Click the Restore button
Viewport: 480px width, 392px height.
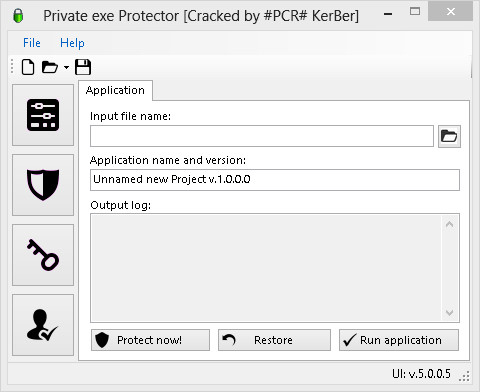pos(274,340)
